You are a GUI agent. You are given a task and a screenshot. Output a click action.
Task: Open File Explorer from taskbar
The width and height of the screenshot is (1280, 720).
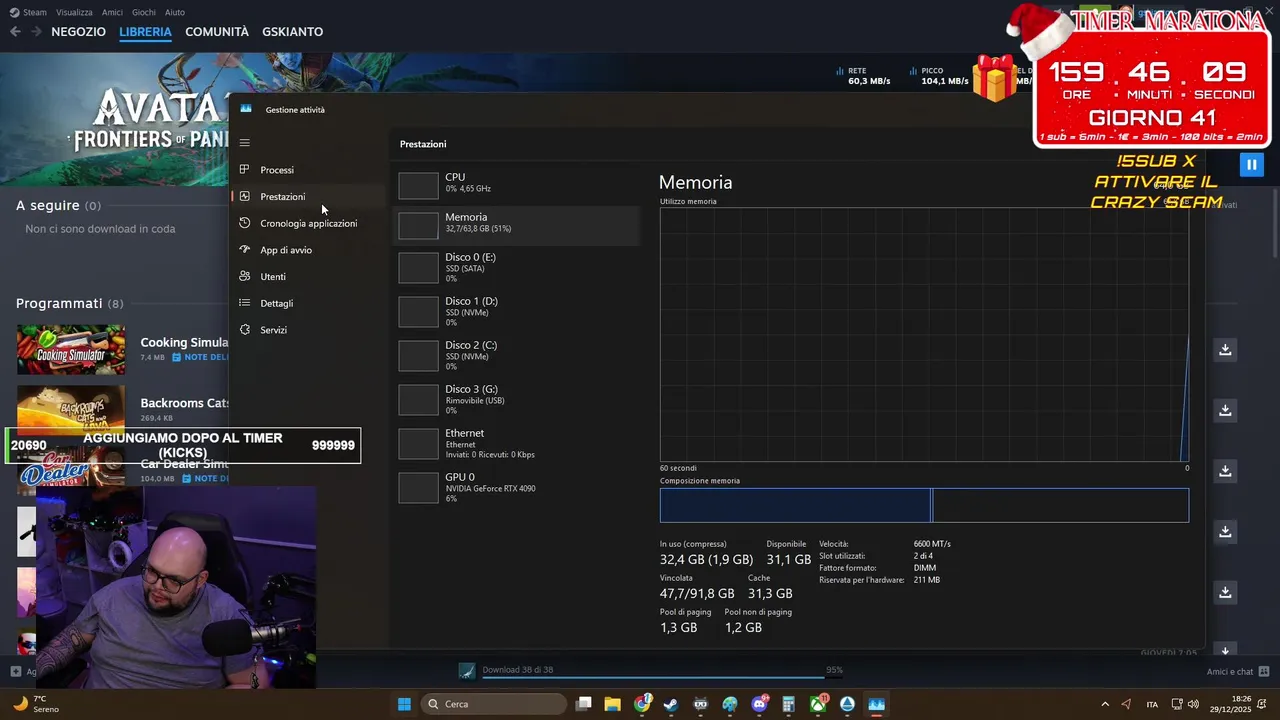click(613, 704)
